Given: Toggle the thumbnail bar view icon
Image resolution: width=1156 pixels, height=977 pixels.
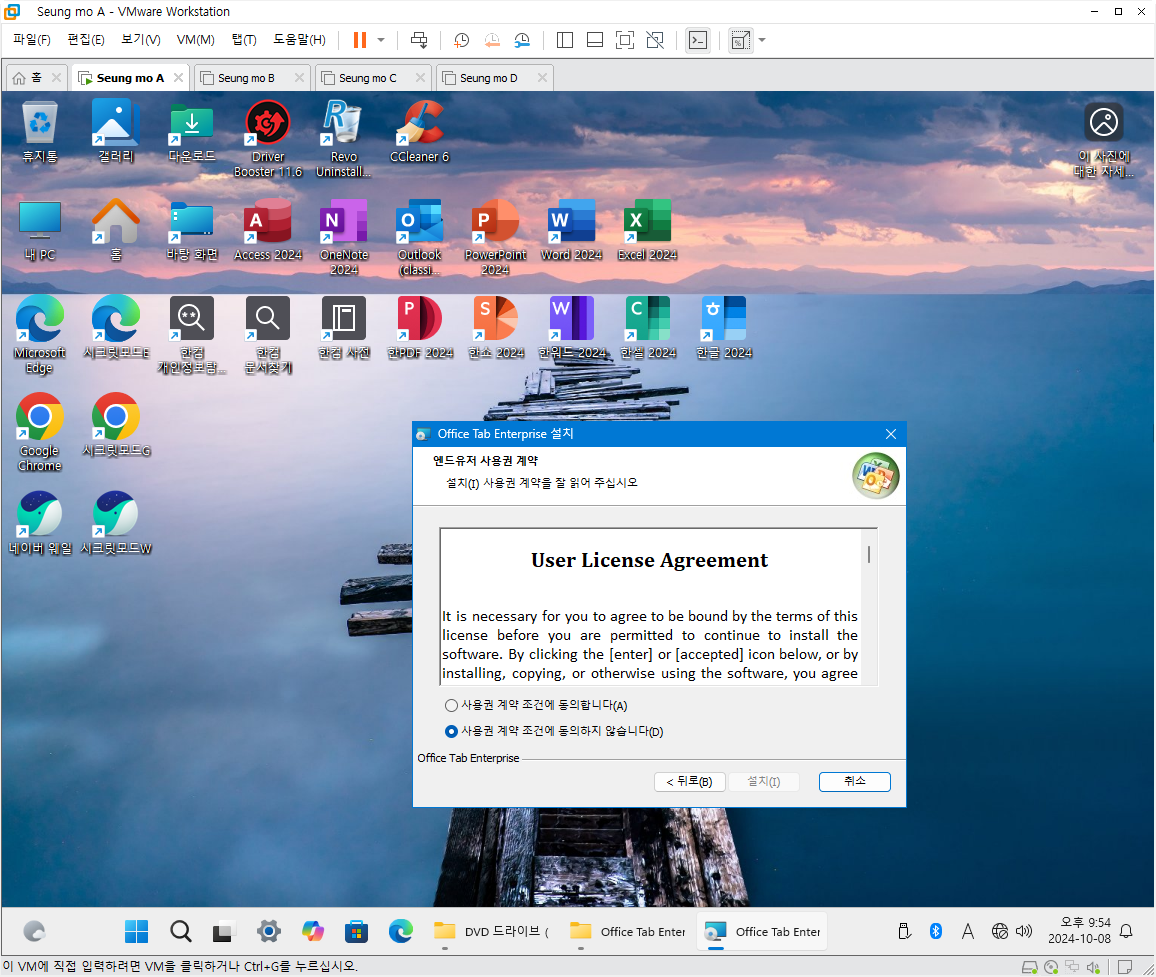Looking at the screenshot, I should (595, 40).
